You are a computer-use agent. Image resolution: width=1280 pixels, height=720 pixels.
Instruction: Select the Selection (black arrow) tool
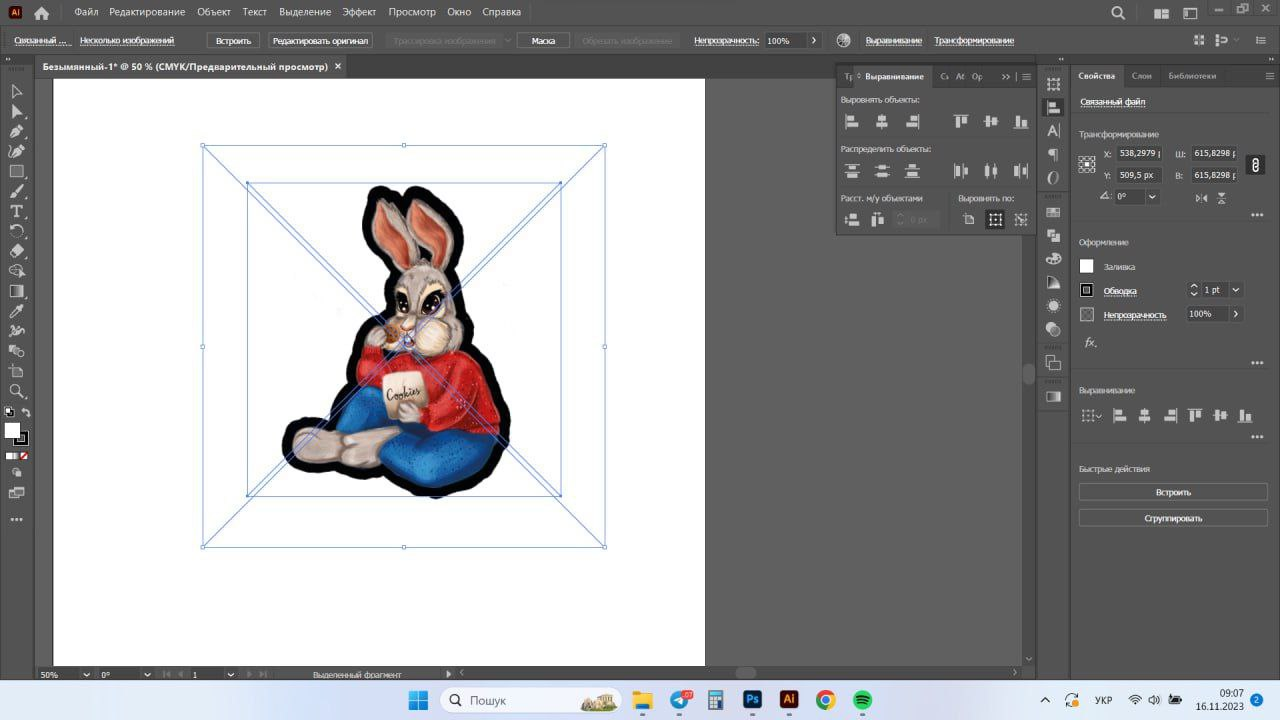(17, 91)
